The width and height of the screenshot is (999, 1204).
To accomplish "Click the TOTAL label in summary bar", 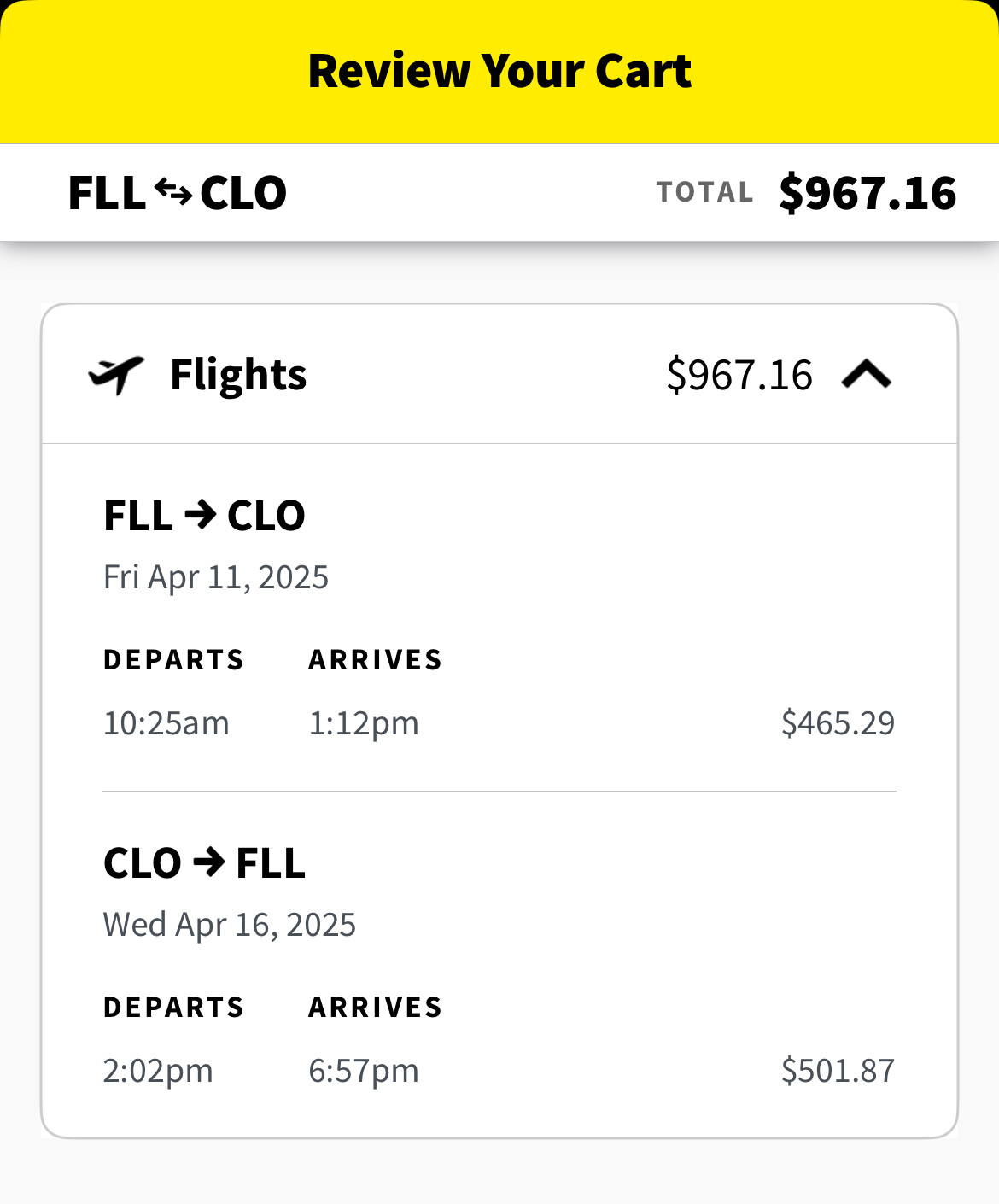I will 704,192.
